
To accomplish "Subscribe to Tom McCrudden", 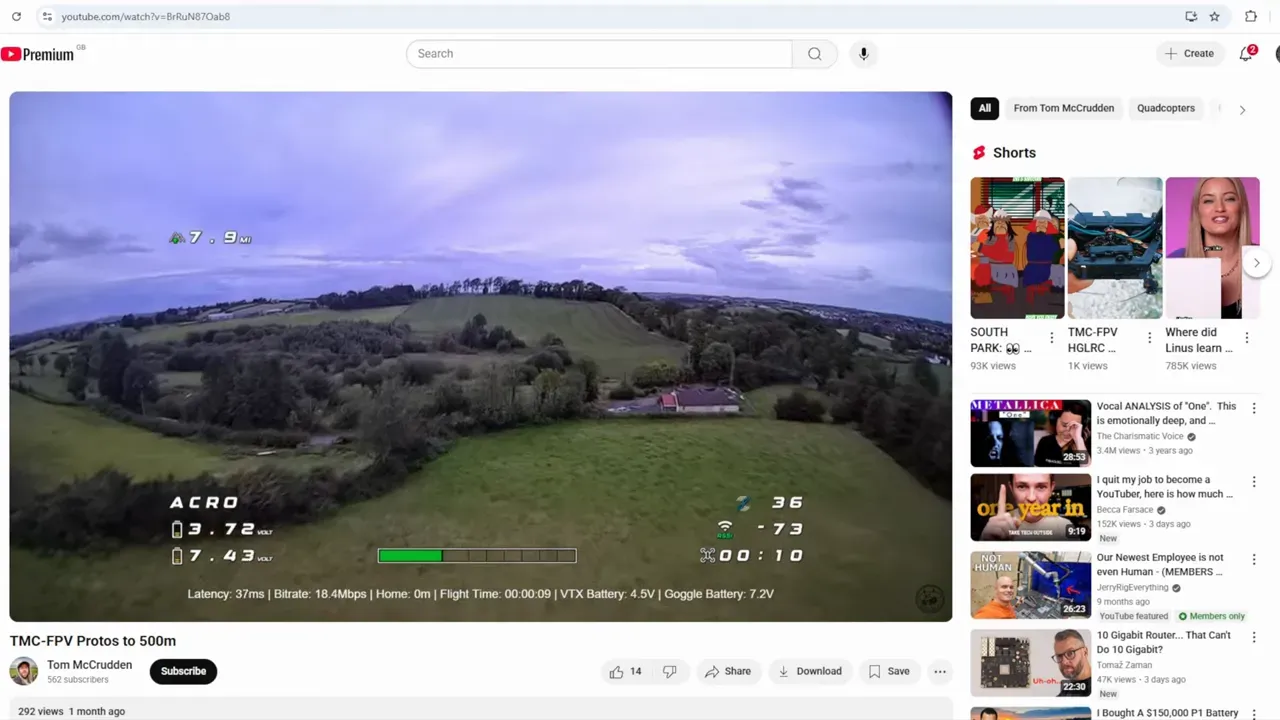I will (x=183, y=671).
